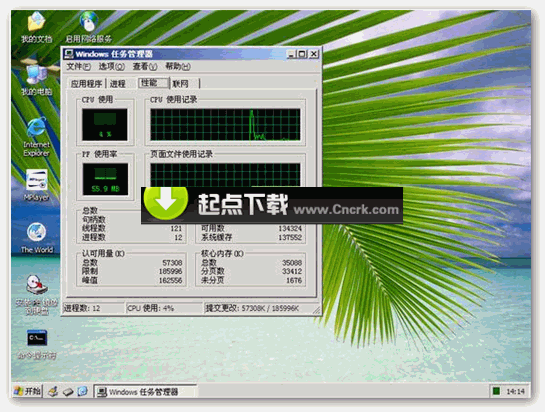The width and height of the screenshot is (545, 412).
Task: Click the 分页数 value 33412
Action: pyautogui.click(x=292, y=272)
